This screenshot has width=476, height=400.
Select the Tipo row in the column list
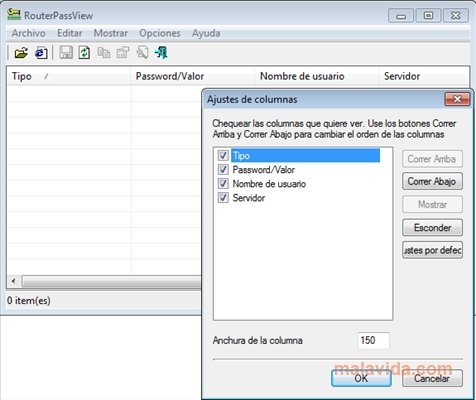306,155
